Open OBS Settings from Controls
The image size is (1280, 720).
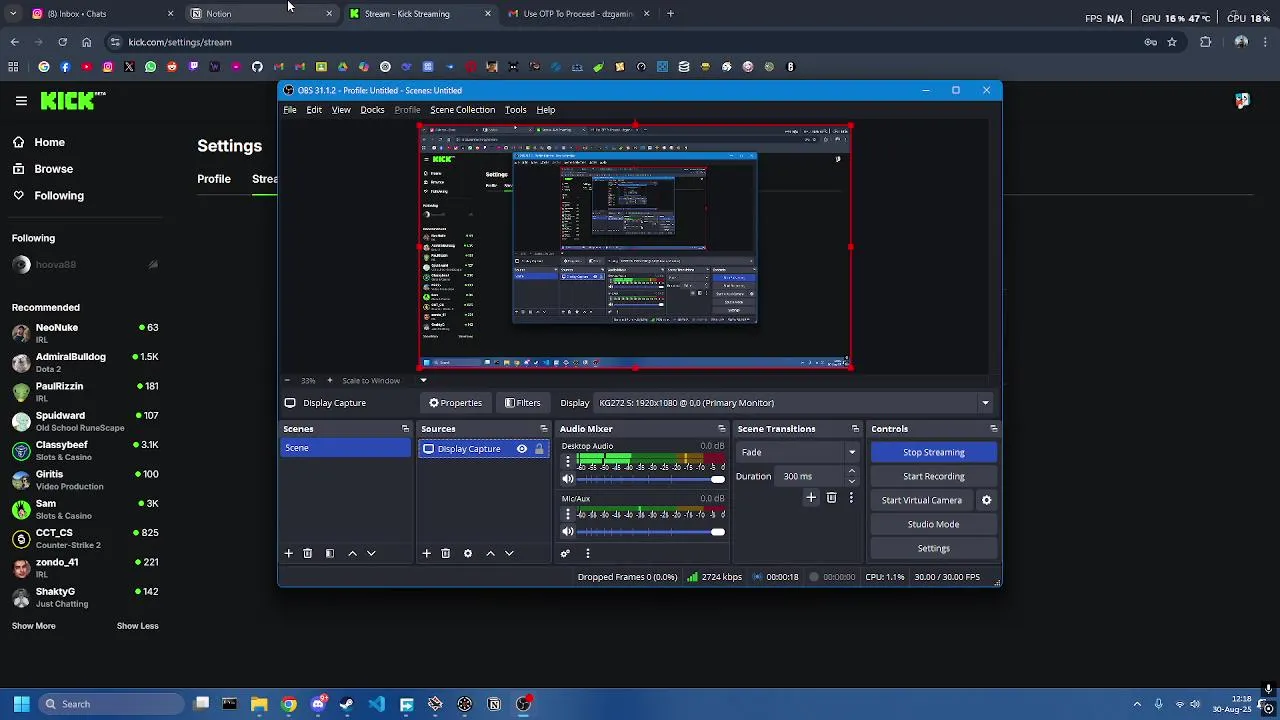[x=933, y=548]
